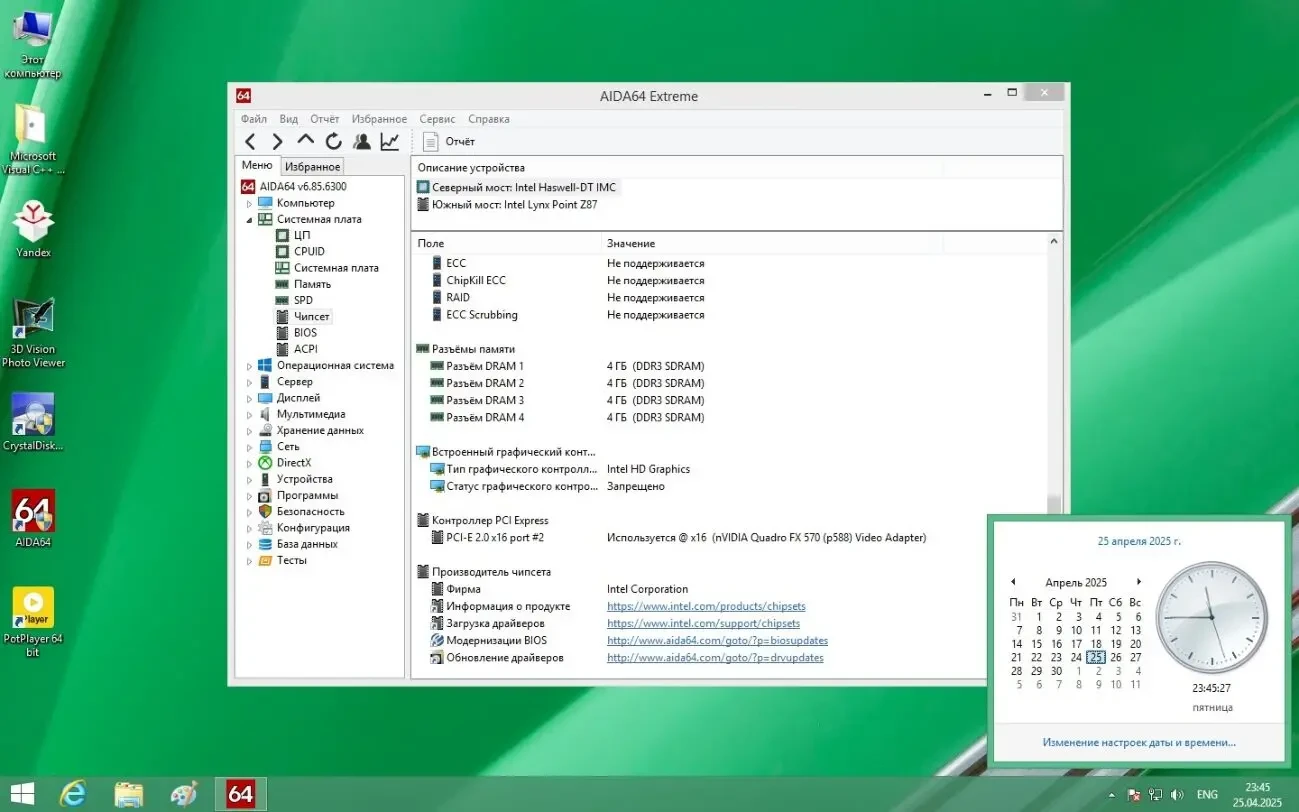Launch CrystalDisk desktop shortcut

pyautogui.click(x=33, y=415)
